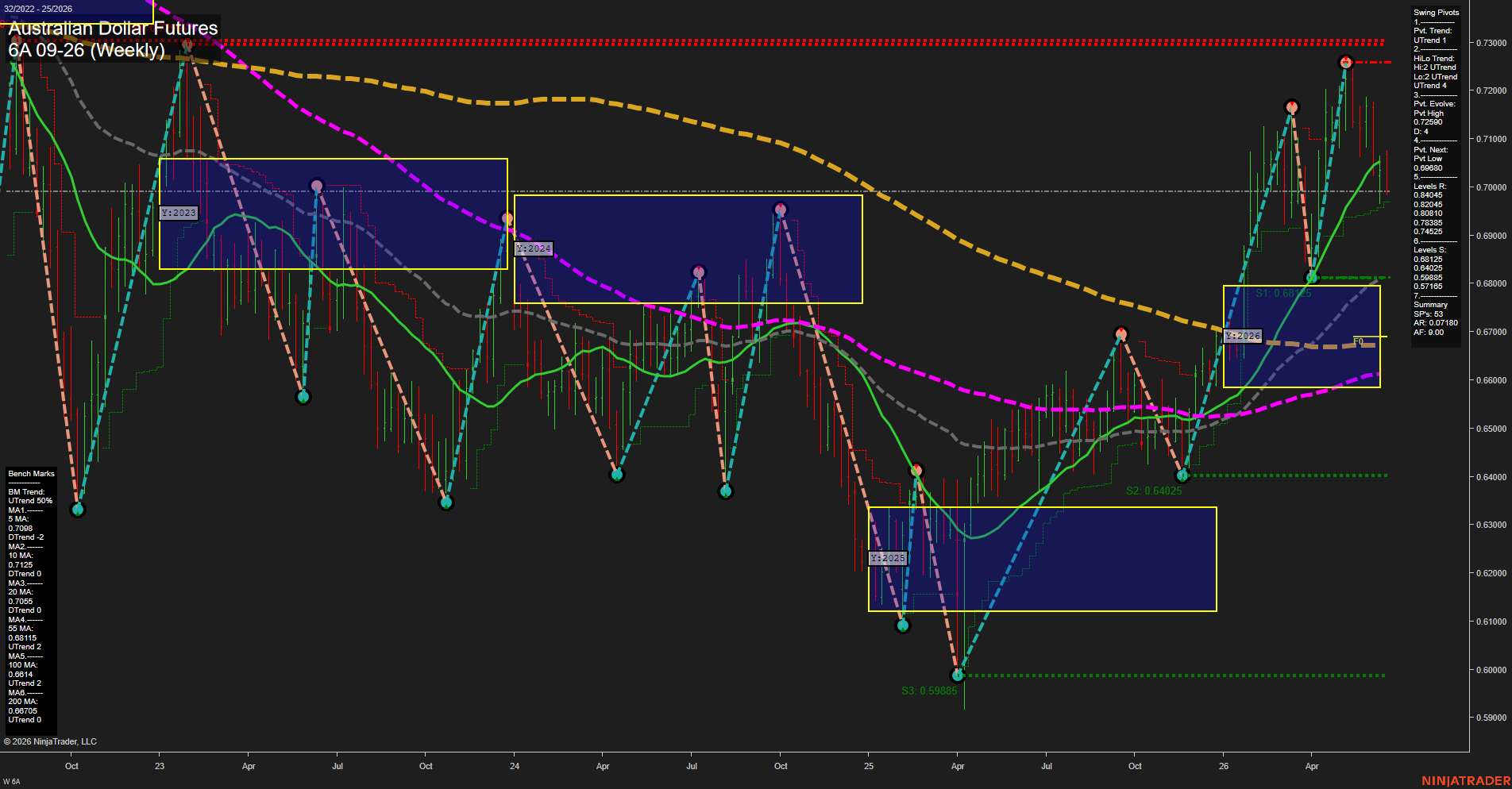Click the 55 MA: label in Bench Marks
Image resolution: width=1512 pixels, height=789 pixels.
point(21,629)
